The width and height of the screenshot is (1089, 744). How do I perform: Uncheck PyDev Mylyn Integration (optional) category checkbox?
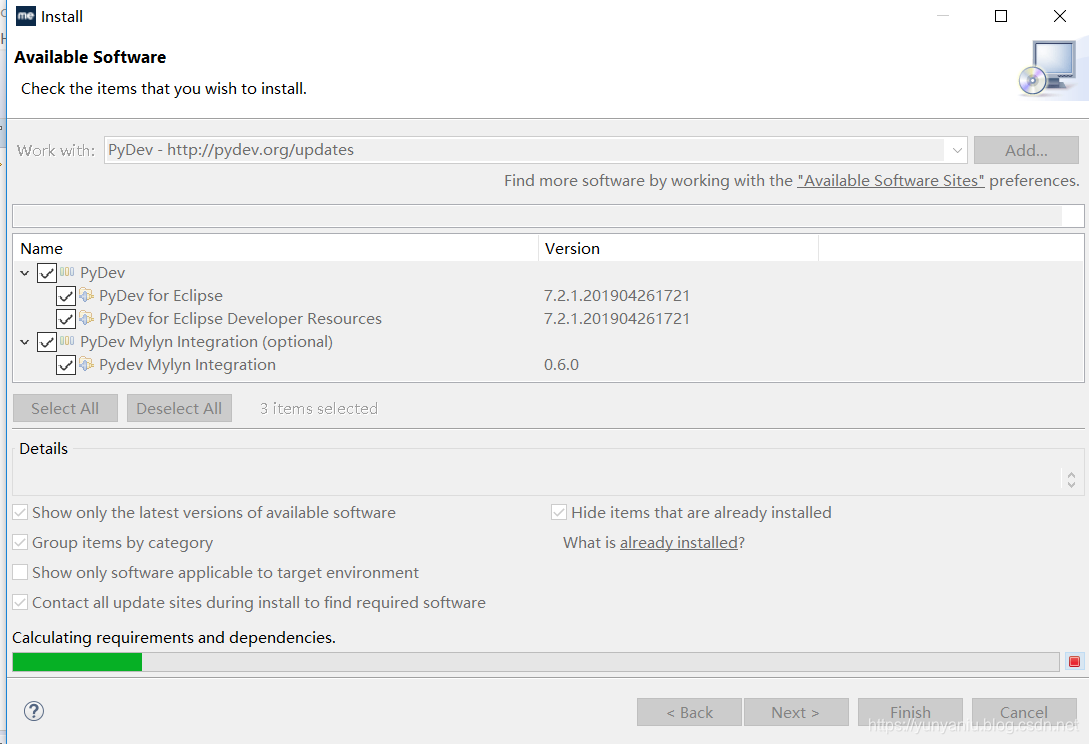click(x=47, y=342)
